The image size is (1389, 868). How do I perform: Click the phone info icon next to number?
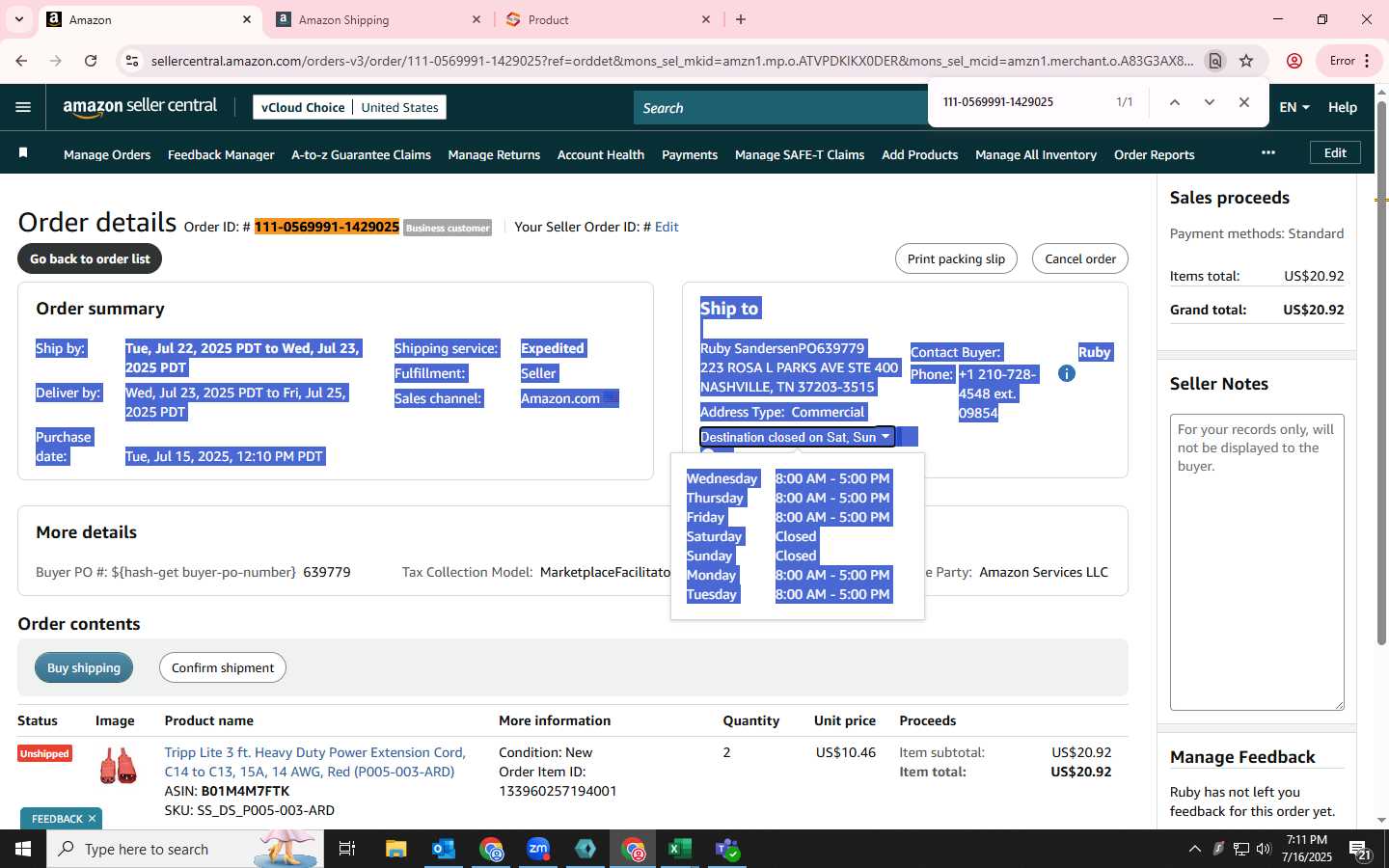click(x=1067, y=373)
